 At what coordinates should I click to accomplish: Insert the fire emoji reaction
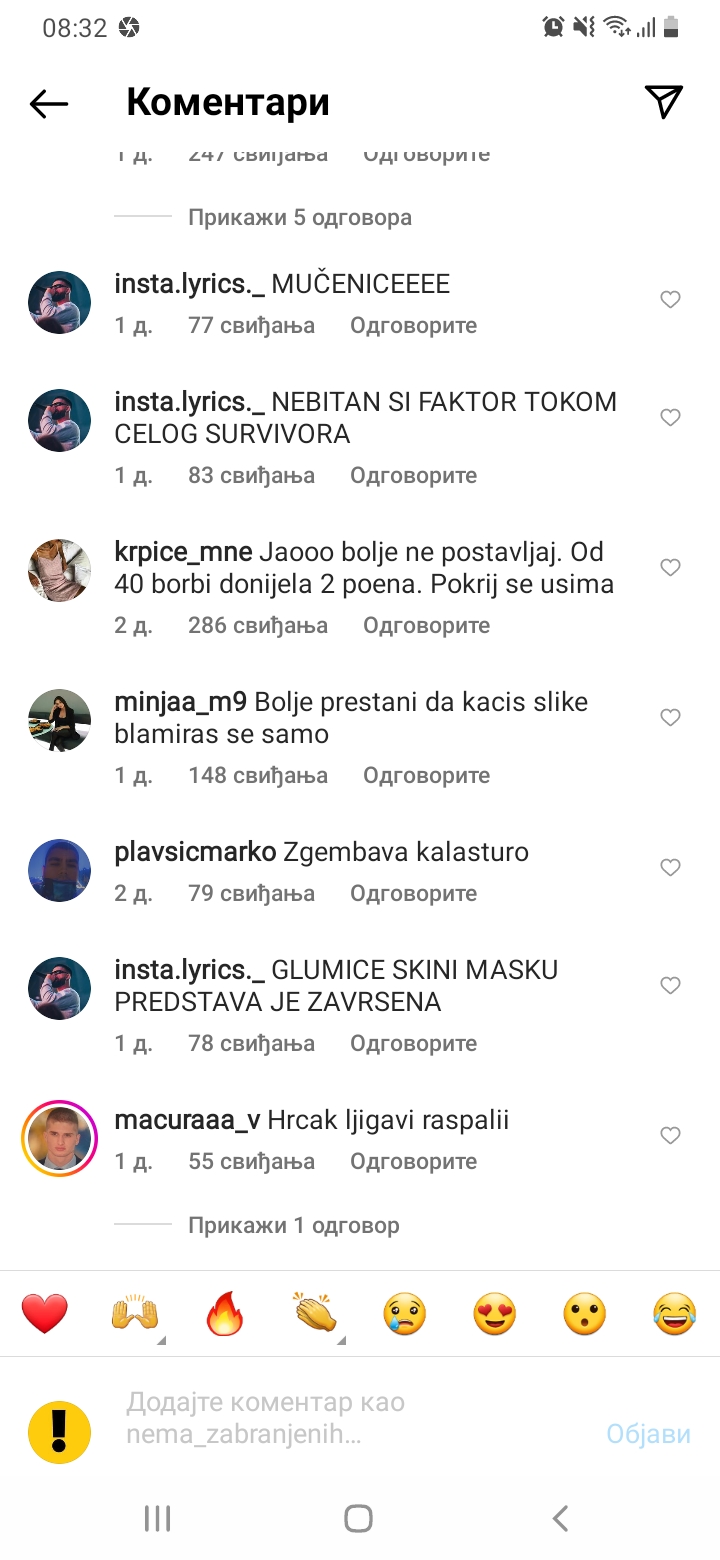(225, 1313)
